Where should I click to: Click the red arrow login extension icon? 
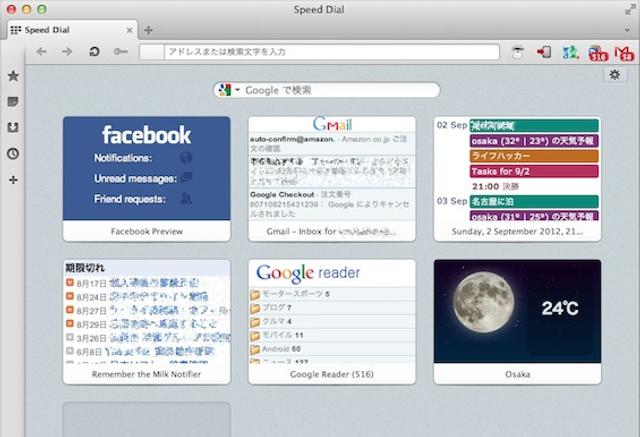point(544,52)
